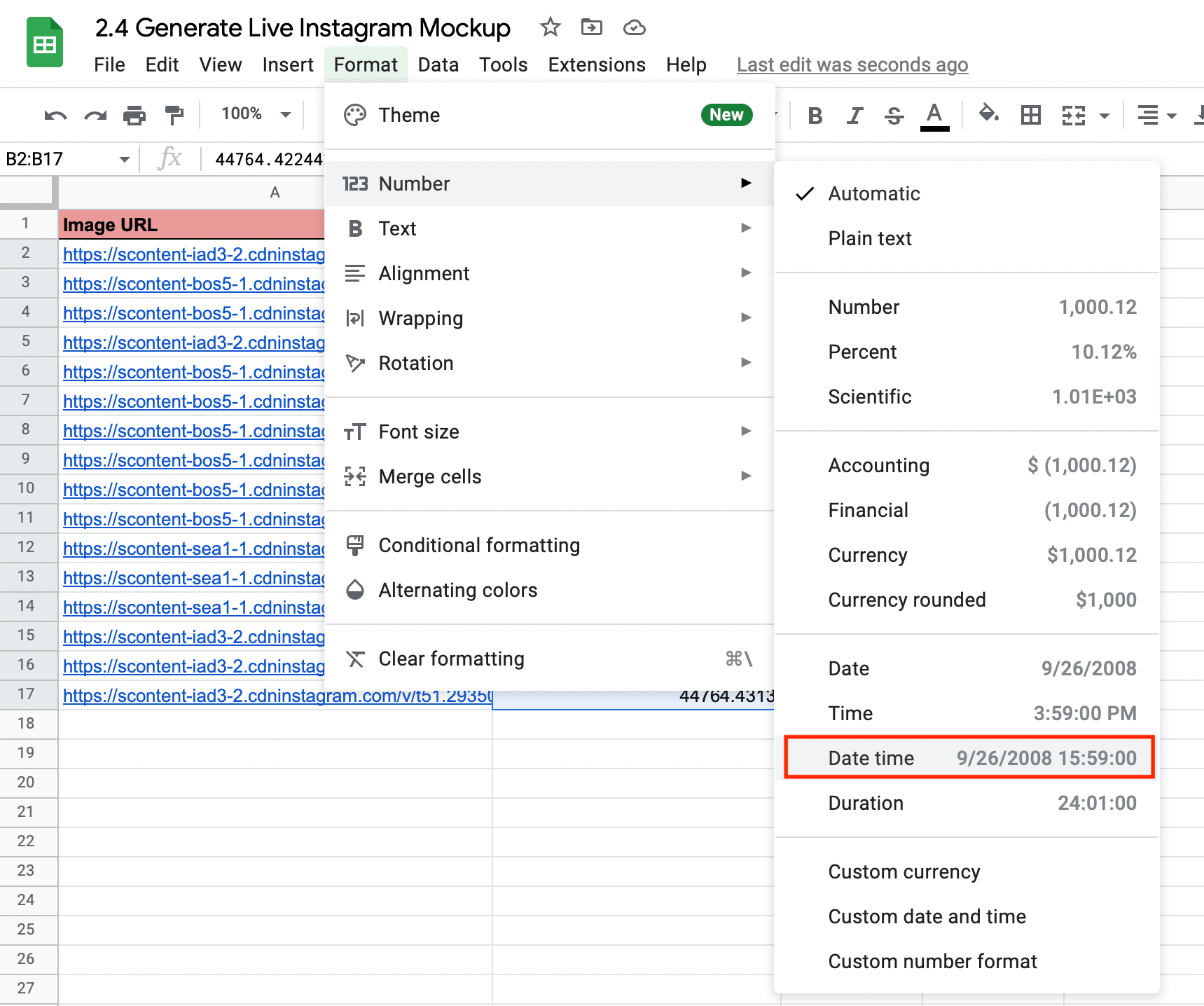Select the Paint format tool

point(174,114)
